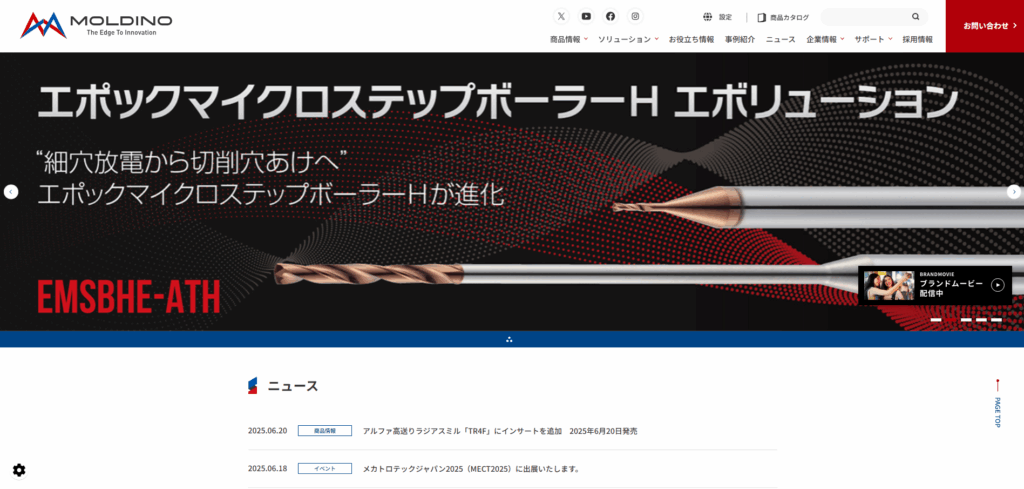Click the PAGE TOP link
Screen dimensions: 1024x489
pyautogui.click(x=997, y=403)
